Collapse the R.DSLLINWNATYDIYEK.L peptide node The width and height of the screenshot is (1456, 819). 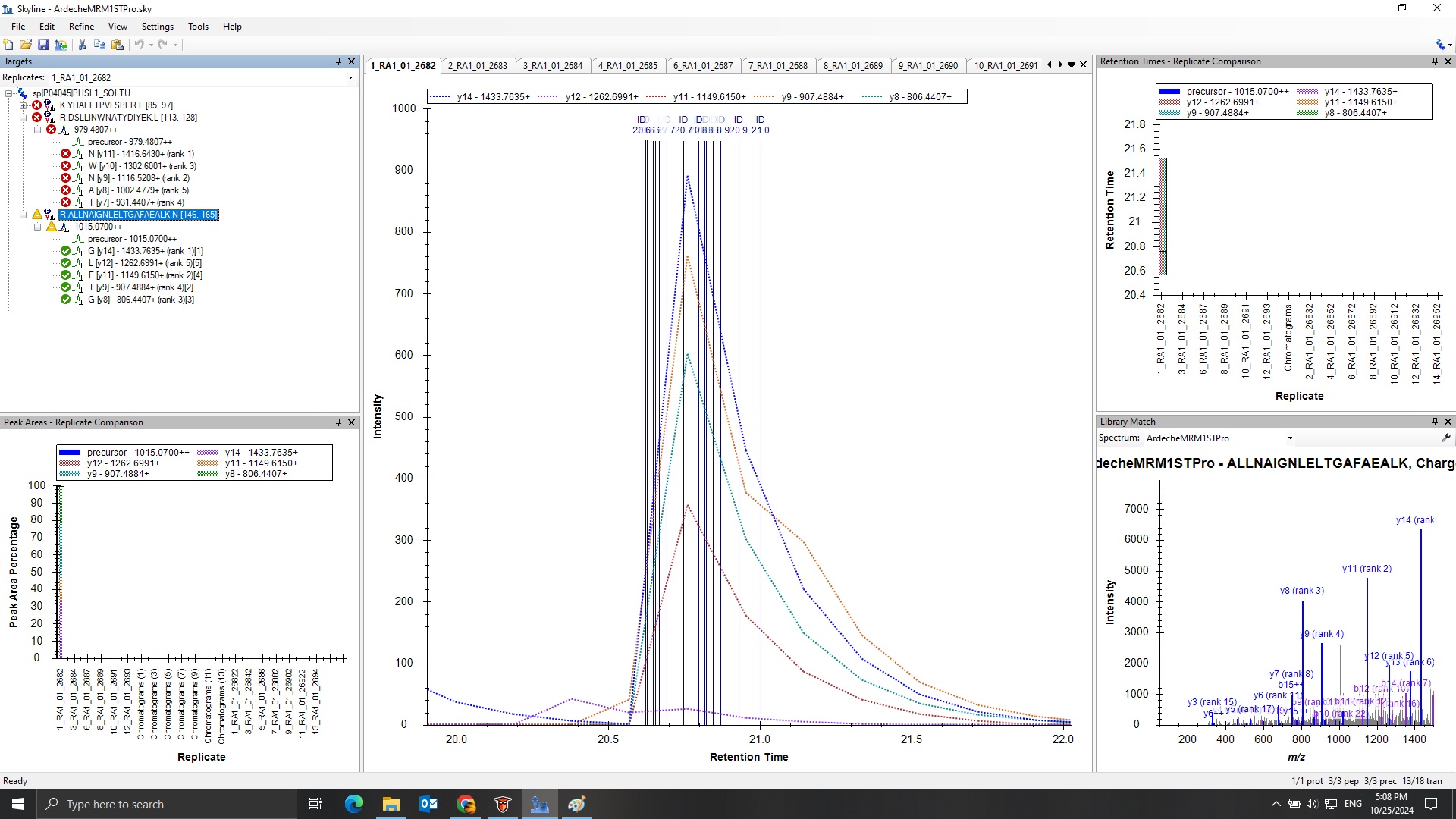tap(24, 118)
